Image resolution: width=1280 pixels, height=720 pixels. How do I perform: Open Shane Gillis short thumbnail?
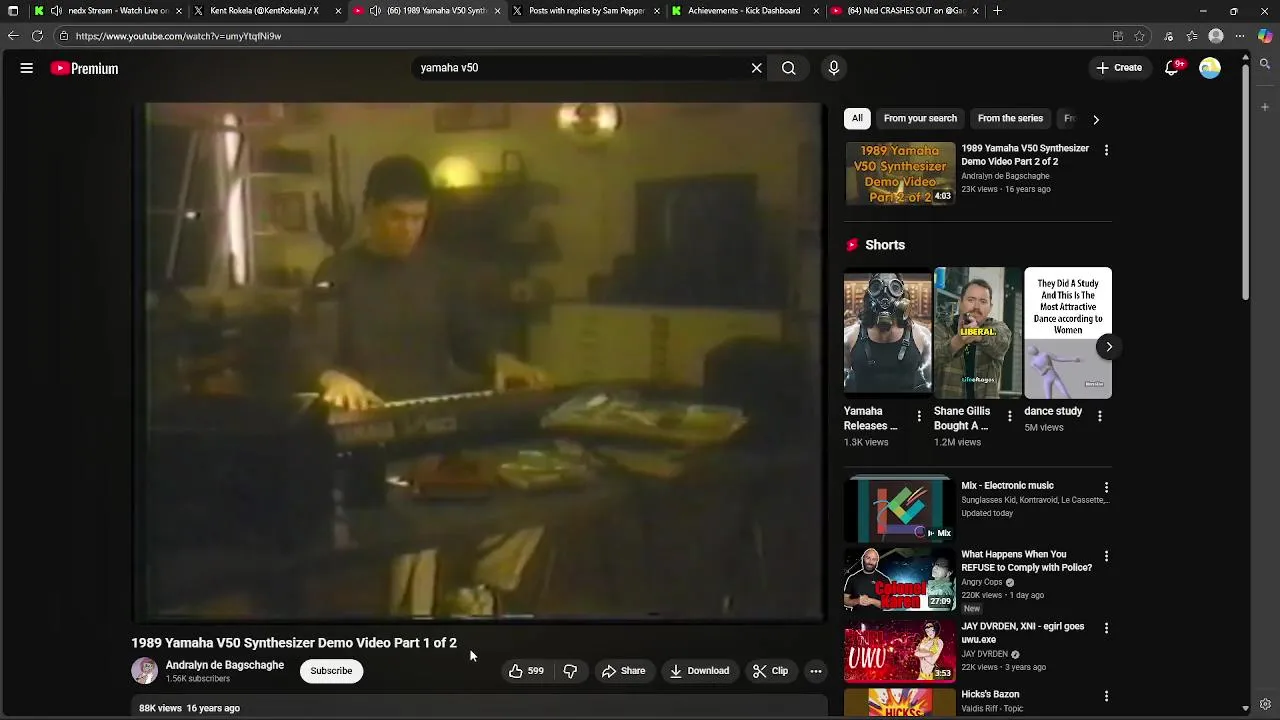point(977,332)
